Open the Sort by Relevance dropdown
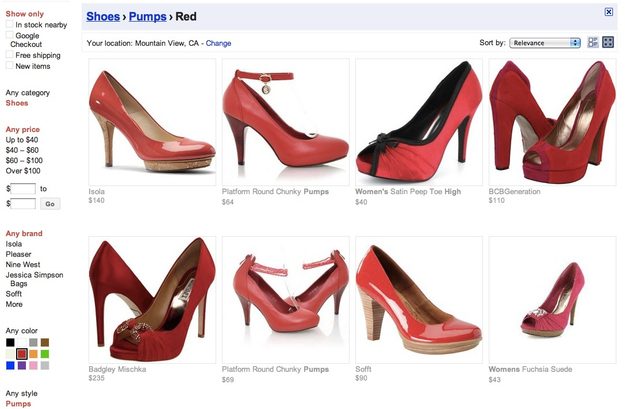 coord(545,43)
